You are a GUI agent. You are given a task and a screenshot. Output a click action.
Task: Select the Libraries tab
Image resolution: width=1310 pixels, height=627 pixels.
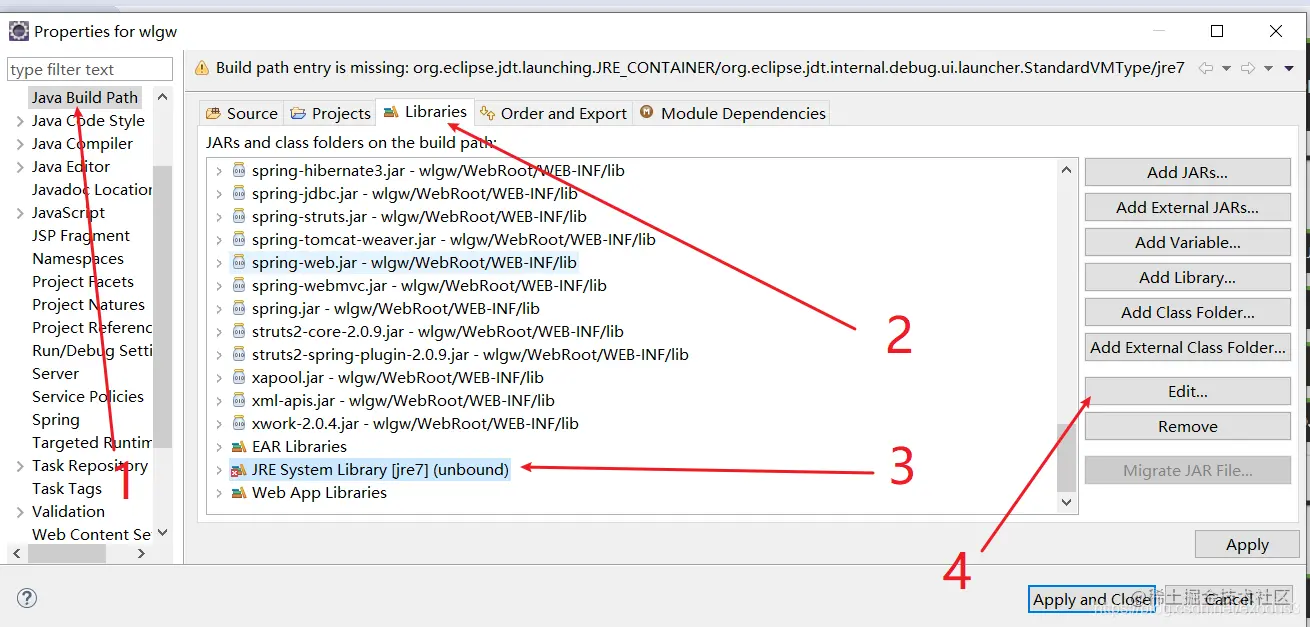pyautogui.click(x=425, y=112)
